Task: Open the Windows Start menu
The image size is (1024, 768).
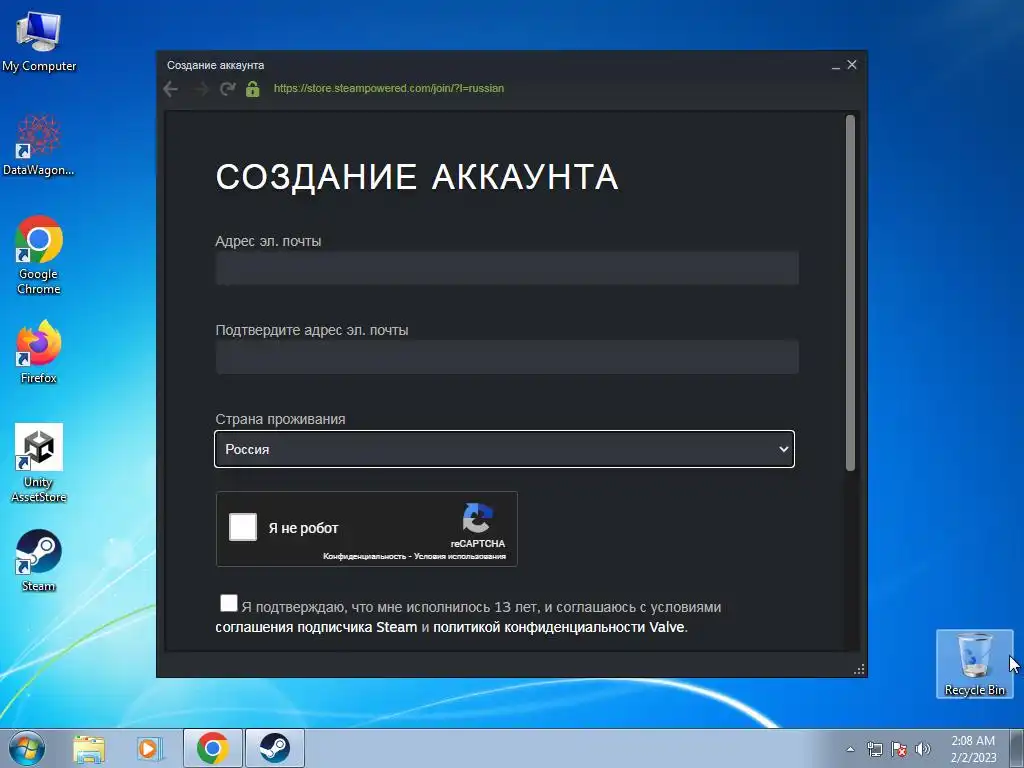Action: [27, 748]
